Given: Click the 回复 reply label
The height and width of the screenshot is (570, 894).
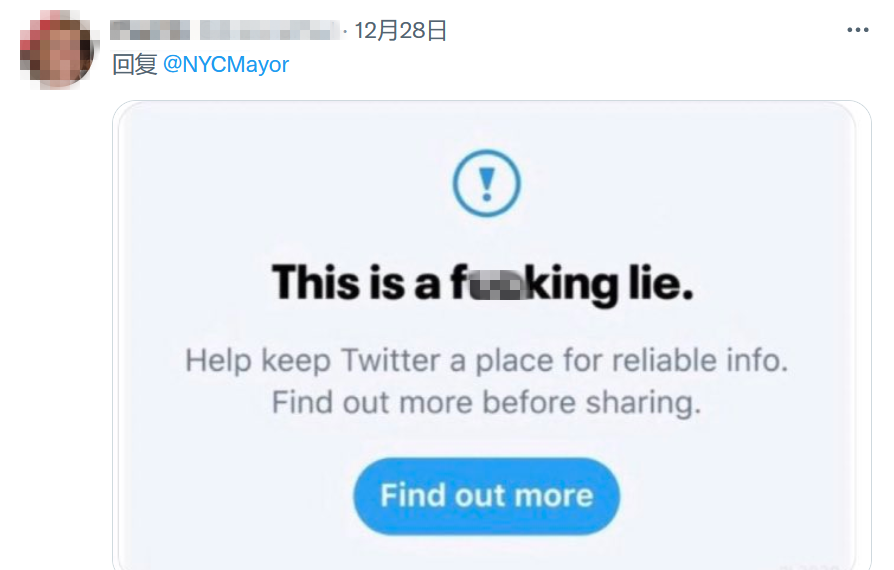Looking at the screenshot, I should click(134, 65).
